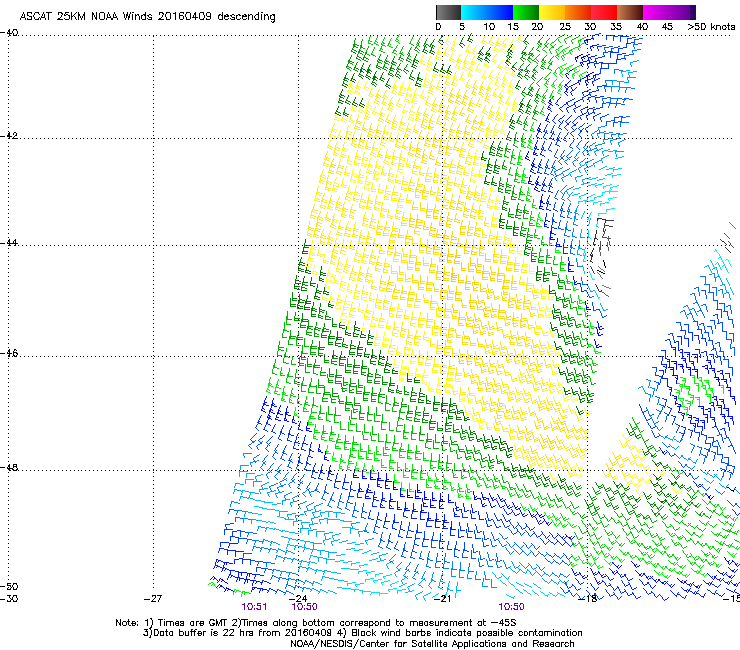Click the '-21' longitude axis label
This screenshot has height=650, width=740.
pos(442,599)
